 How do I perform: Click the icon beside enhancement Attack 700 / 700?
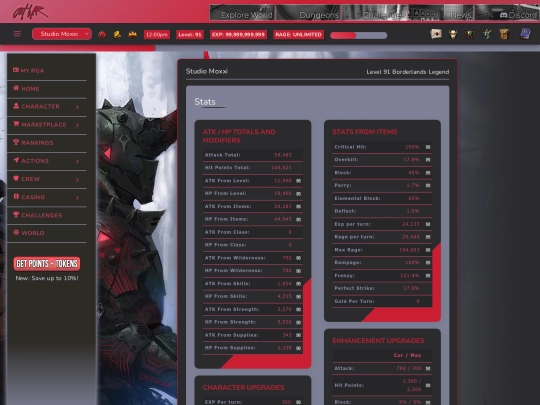(428, 368)
